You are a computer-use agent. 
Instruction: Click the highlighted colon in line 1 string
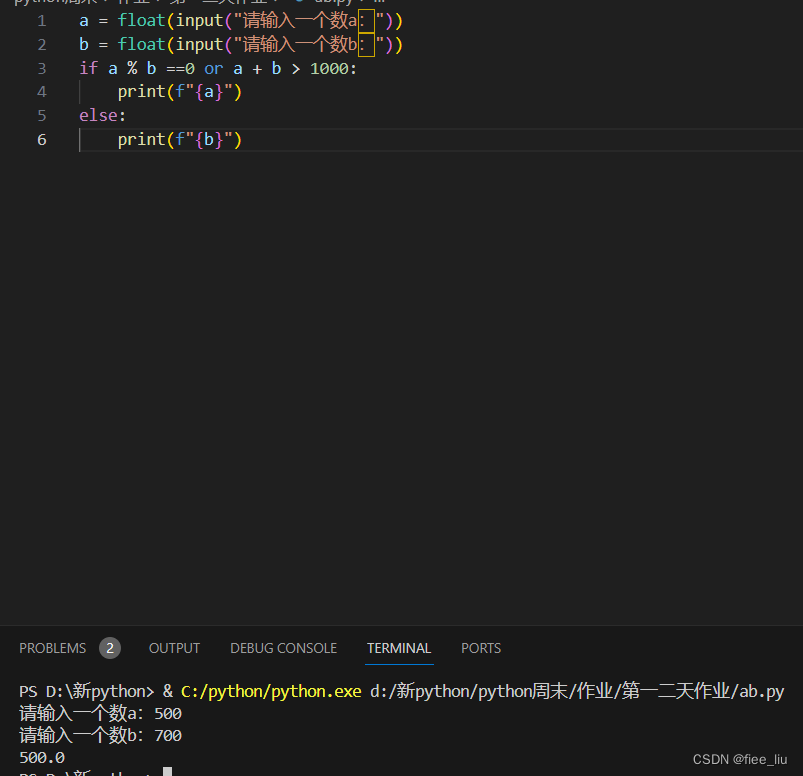click(x=366, y=21)
